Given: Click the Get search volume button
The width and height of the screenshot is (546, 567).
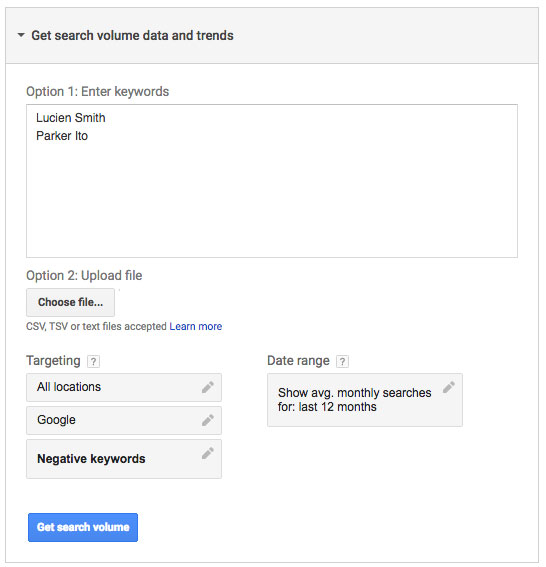Looking at the screenshot, I should (83, 527).
